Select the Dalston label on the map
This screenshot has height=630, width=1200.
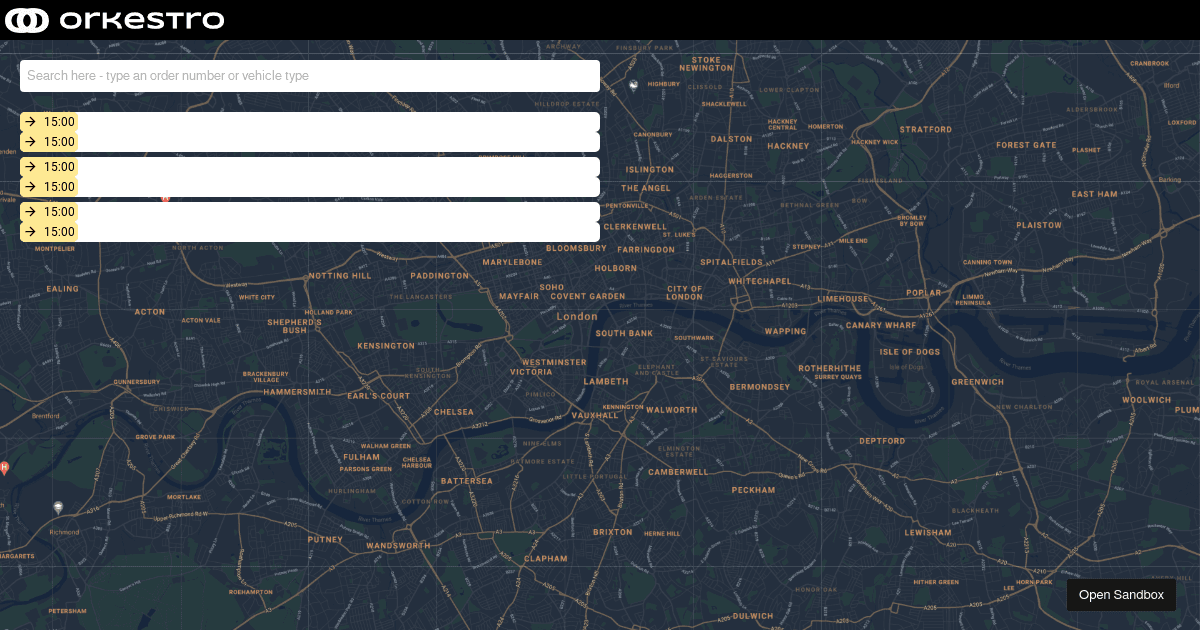(731, 140)
